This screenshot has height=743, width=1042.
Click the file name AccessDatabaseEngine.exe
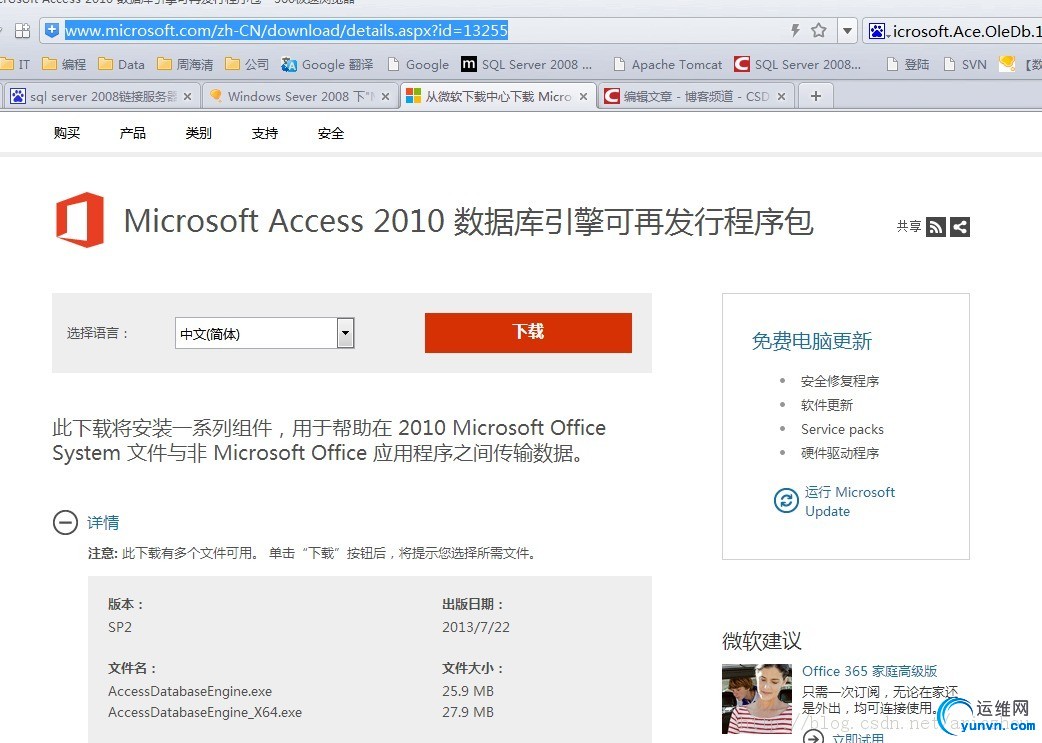point(190,690)
